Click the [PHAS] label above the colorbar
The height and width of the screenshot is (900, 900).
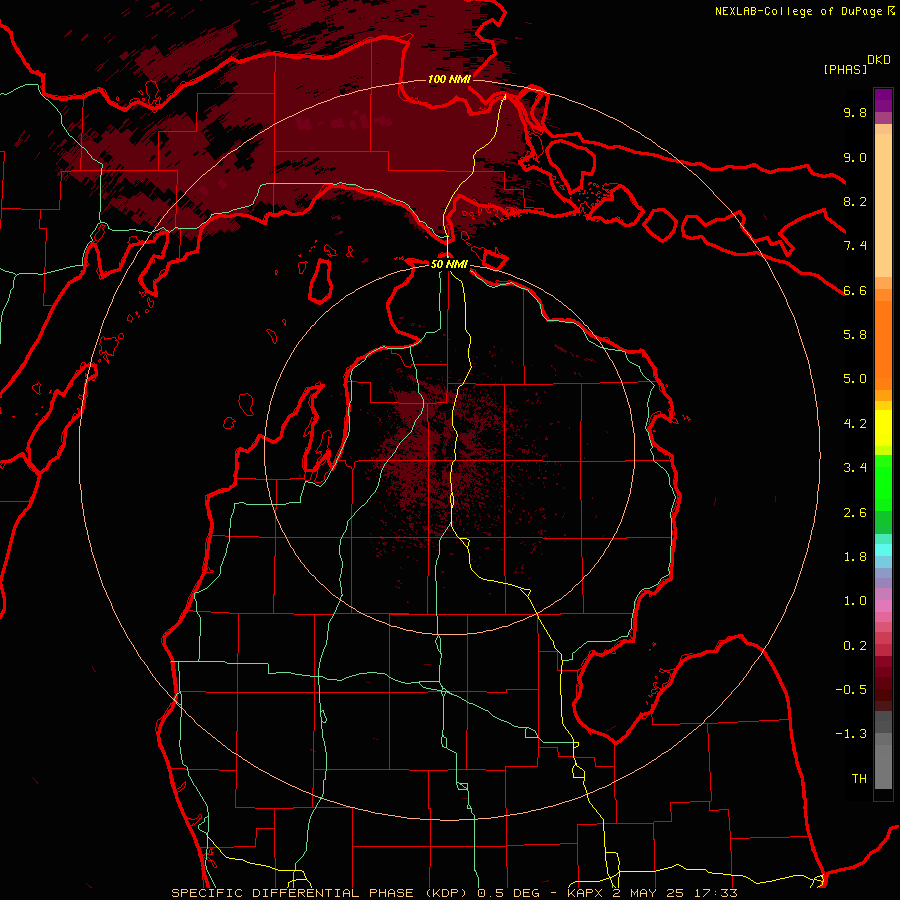click(845, 70)
